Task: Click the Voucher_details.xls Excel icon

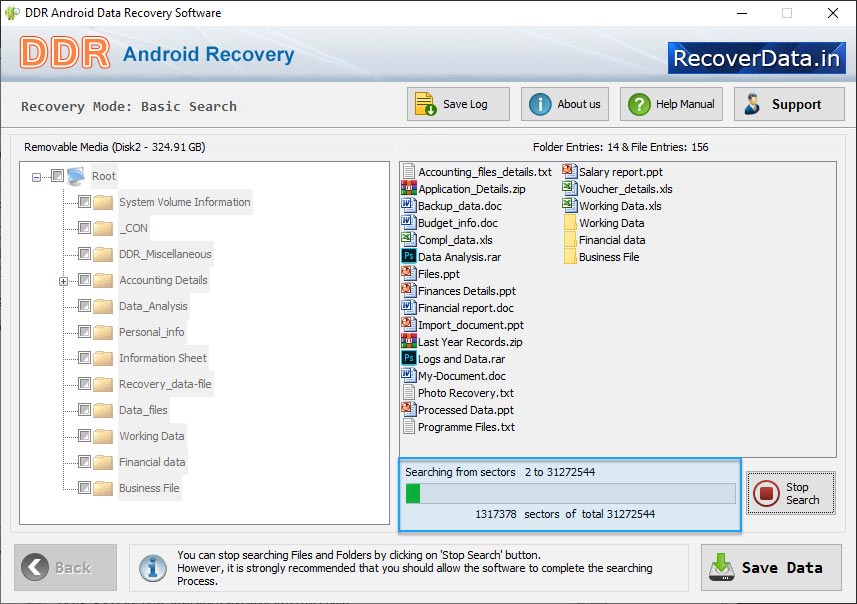Action: point(570,189)
